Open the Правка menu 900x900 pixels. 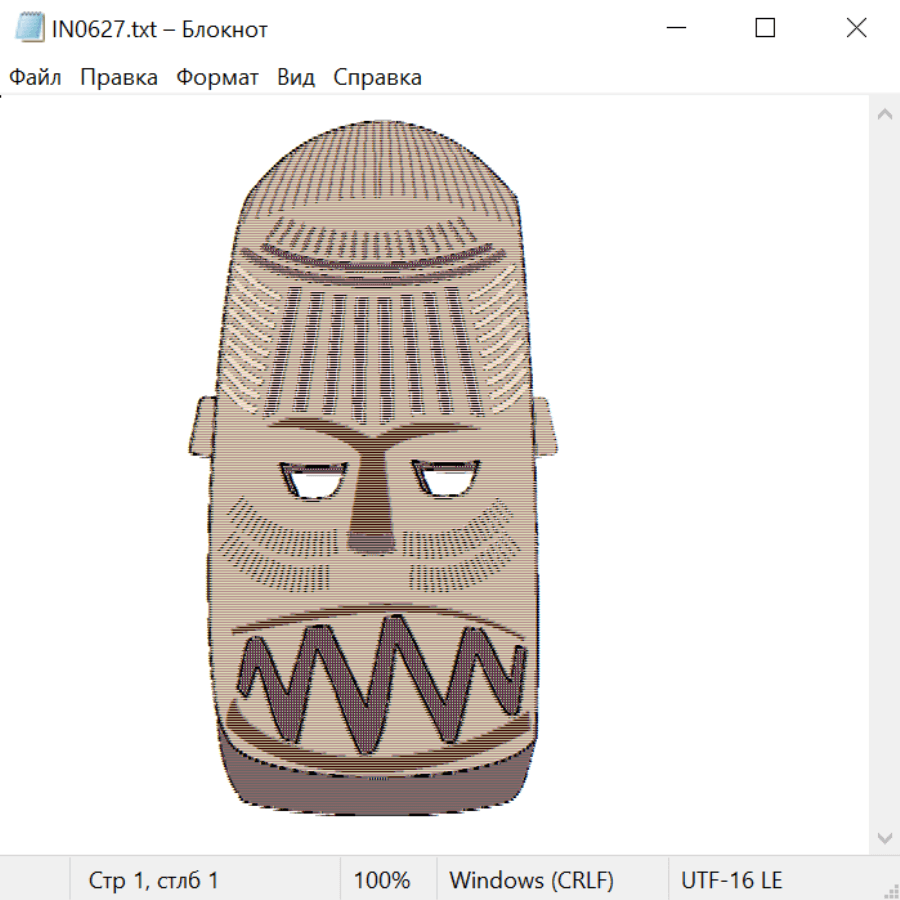click(x=118, y=78)
